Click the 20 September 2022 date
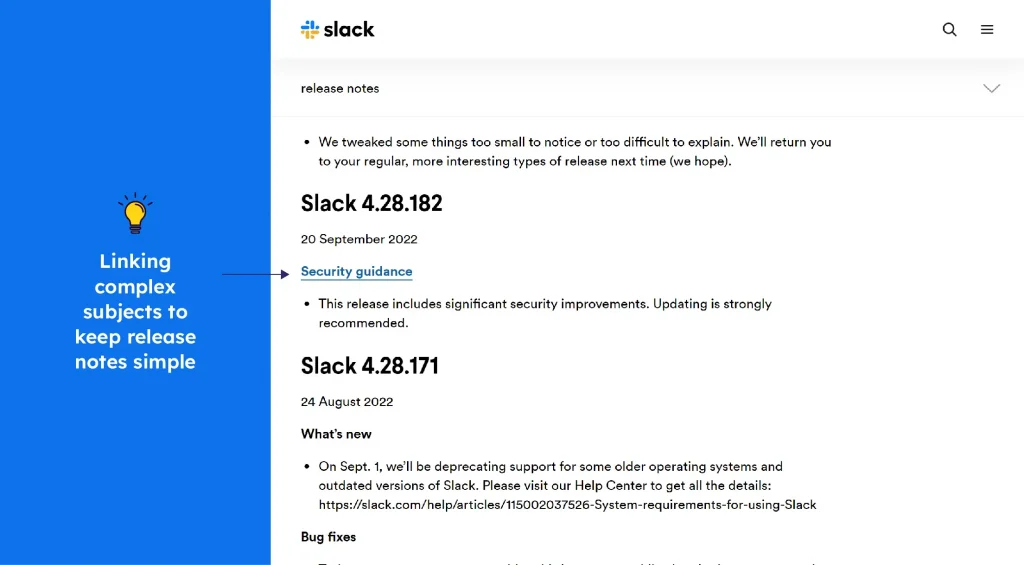This screenshot has width=1024, height=565. tap(359, 239)
